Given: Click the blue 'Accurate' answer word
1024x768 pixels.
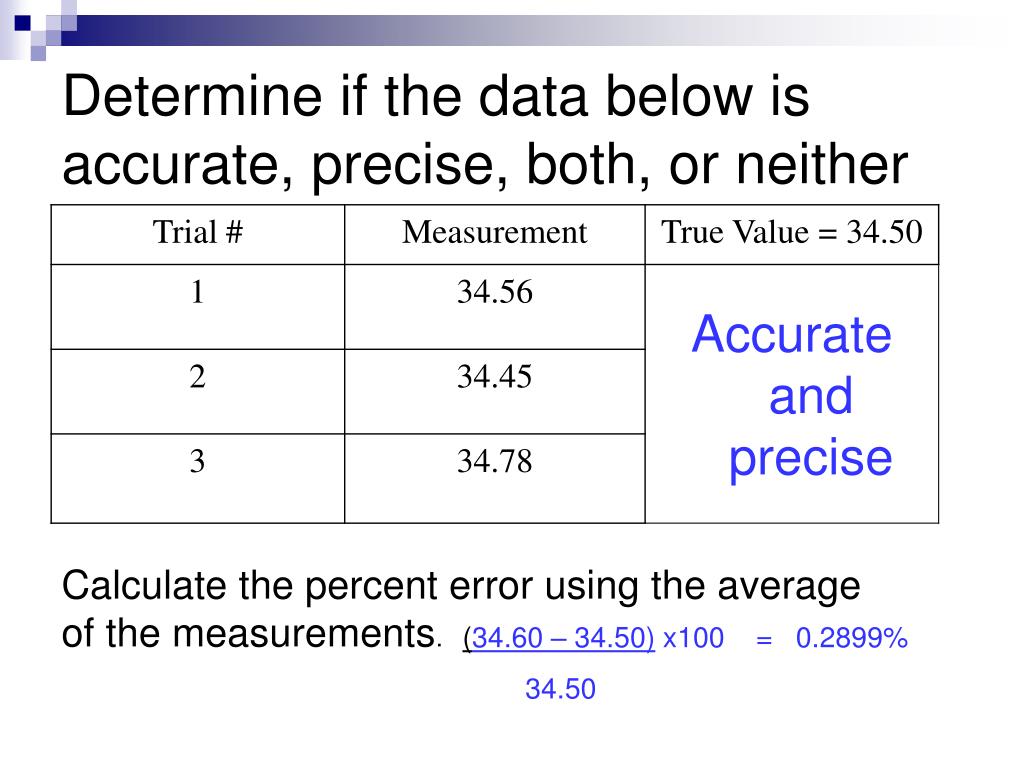Looking at the screenshot, I should point(792,334).
